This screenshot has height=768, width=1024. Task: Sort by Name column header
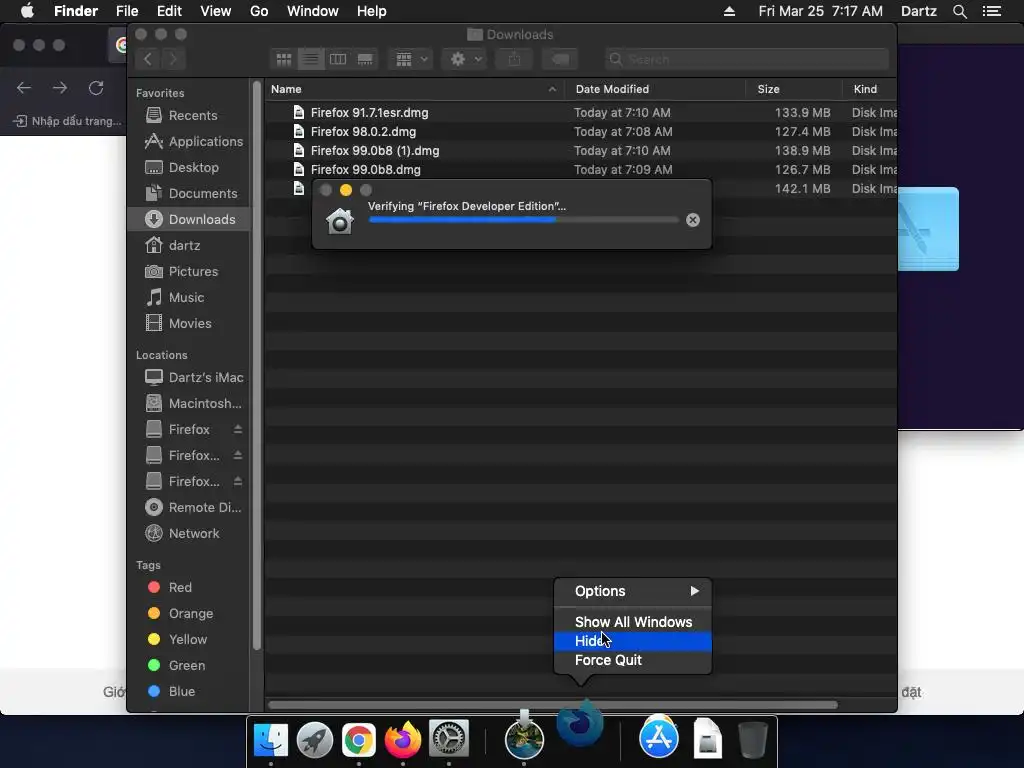click(x=415, y=89)
